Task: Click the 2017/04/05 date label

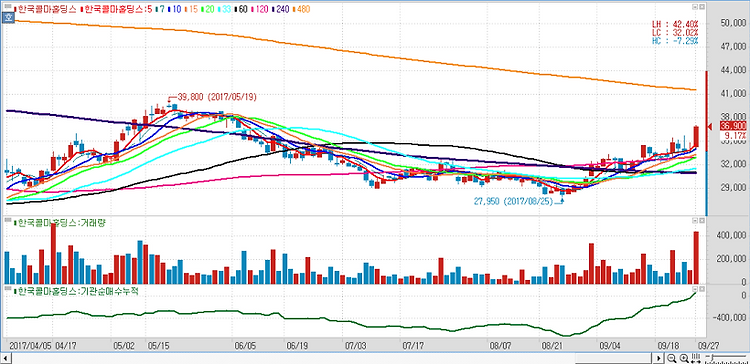Action: click(x=31, y=345)
